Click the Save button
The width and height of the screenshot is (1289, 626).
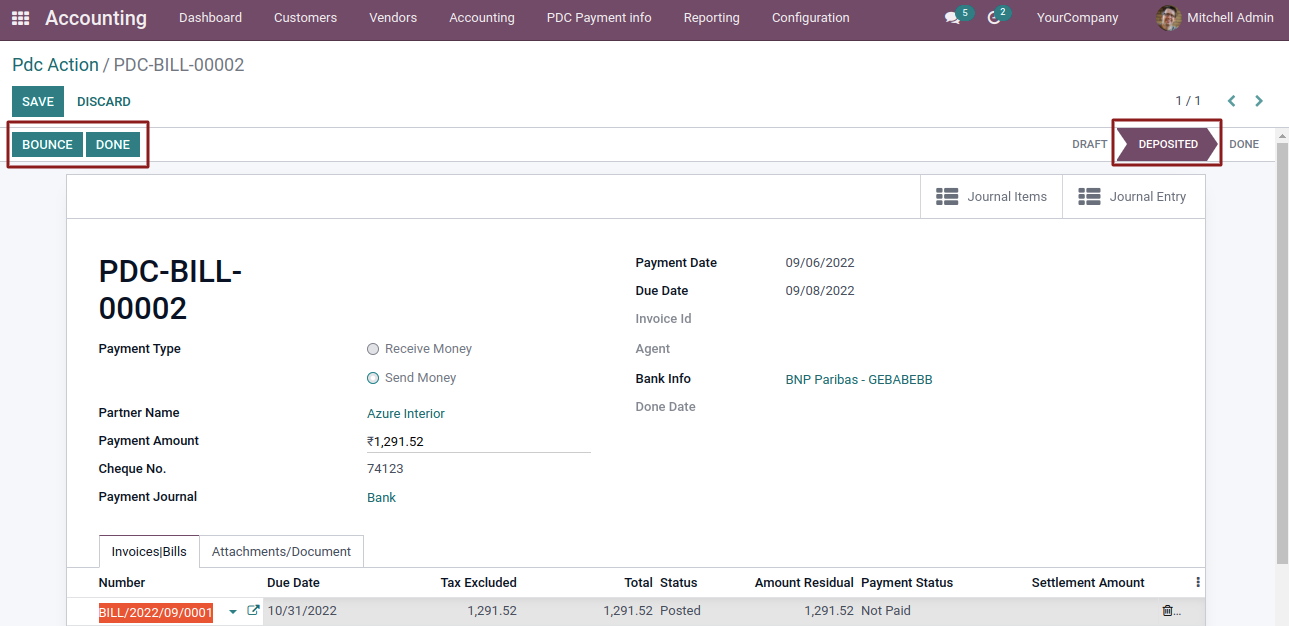tap(38, 102)
